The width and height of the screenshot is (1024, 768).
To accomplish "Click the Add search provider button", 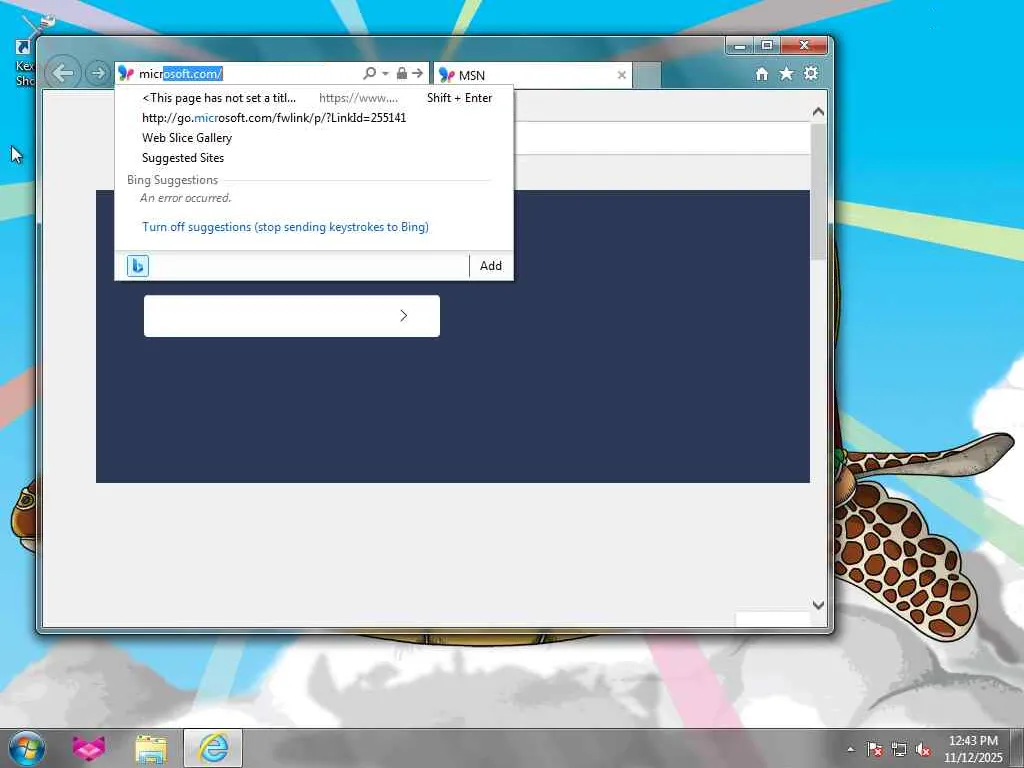I will [x=491, y=266].
